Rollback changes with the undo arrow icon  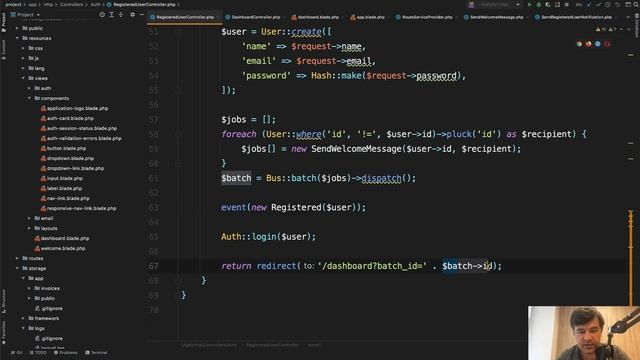tap(617, 4)
